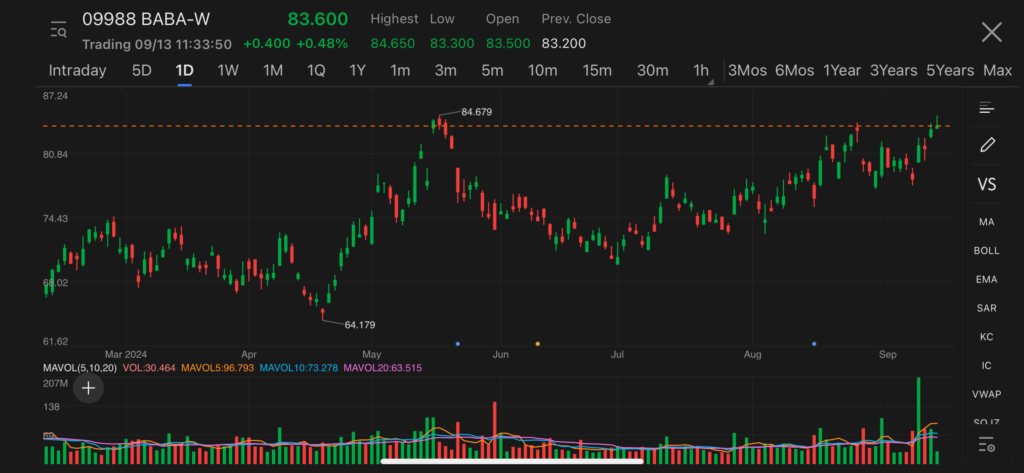Tap the 84.679 high price label
This screenshot has width=1024, height=473.
pyautogui.click(x=476, y=111)
